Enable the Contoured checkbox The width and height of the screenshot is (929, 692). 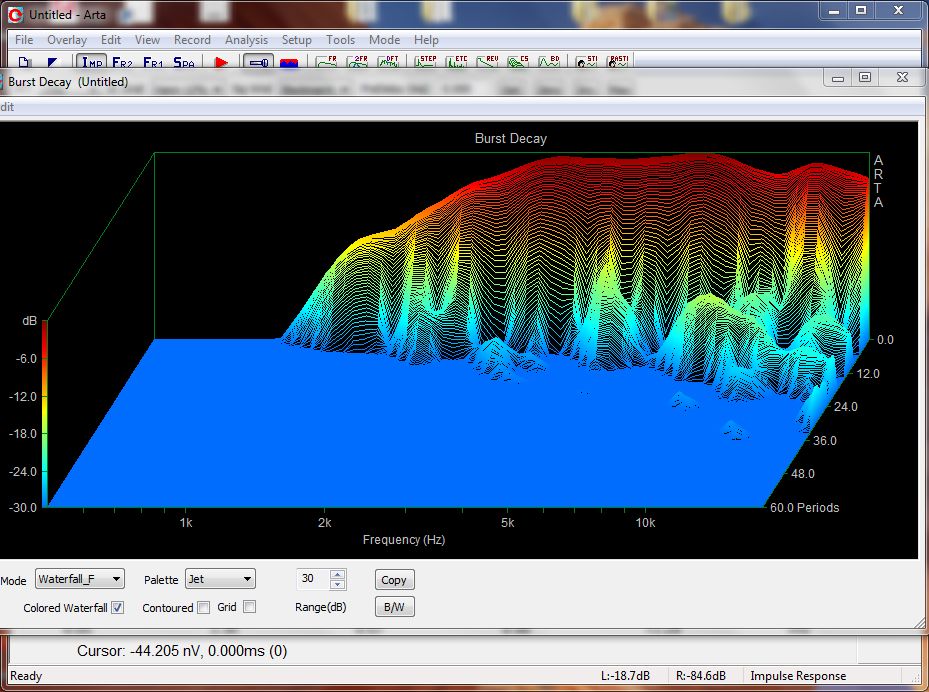click(203, 607)
